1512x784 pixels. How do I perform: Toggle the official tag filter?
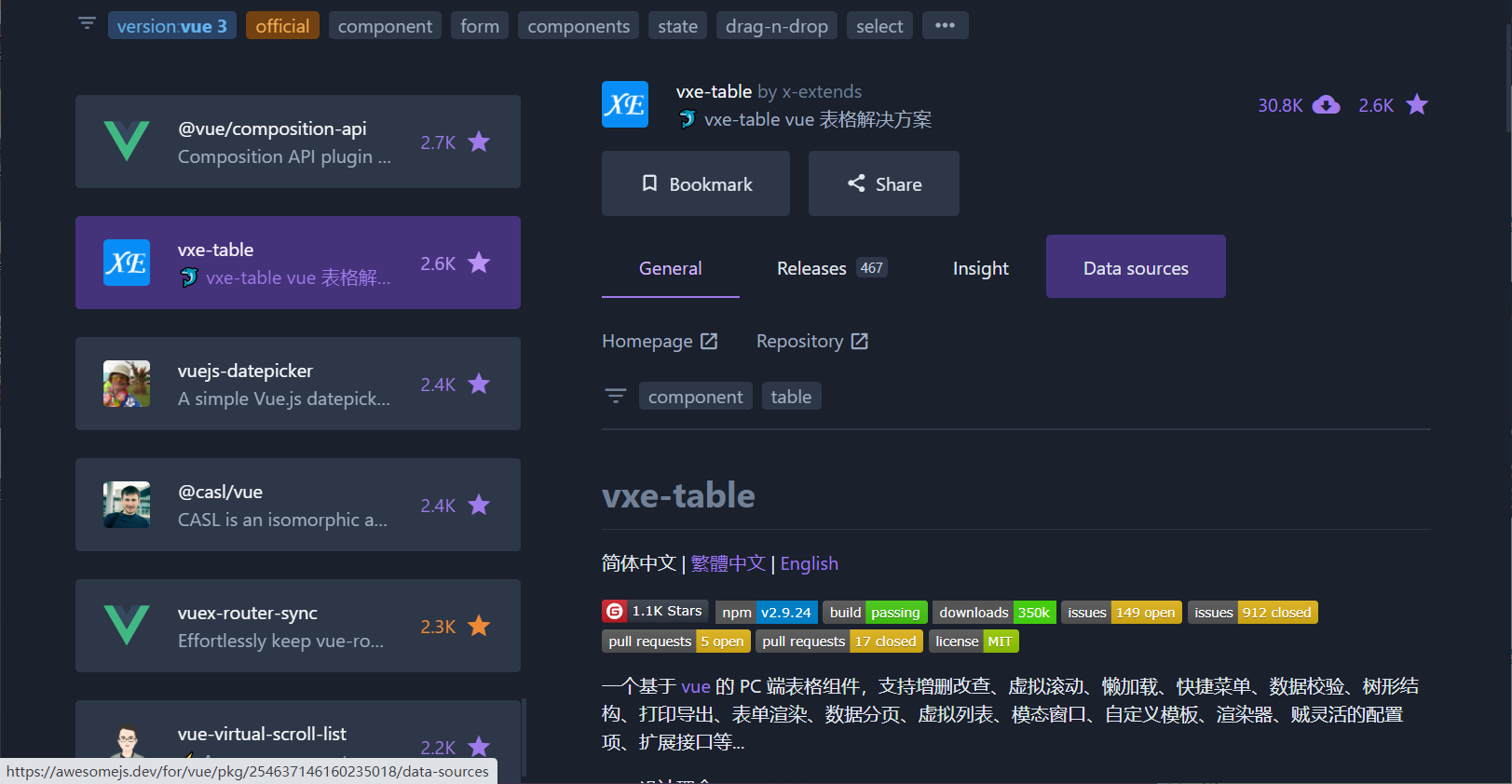pos(282,26)
